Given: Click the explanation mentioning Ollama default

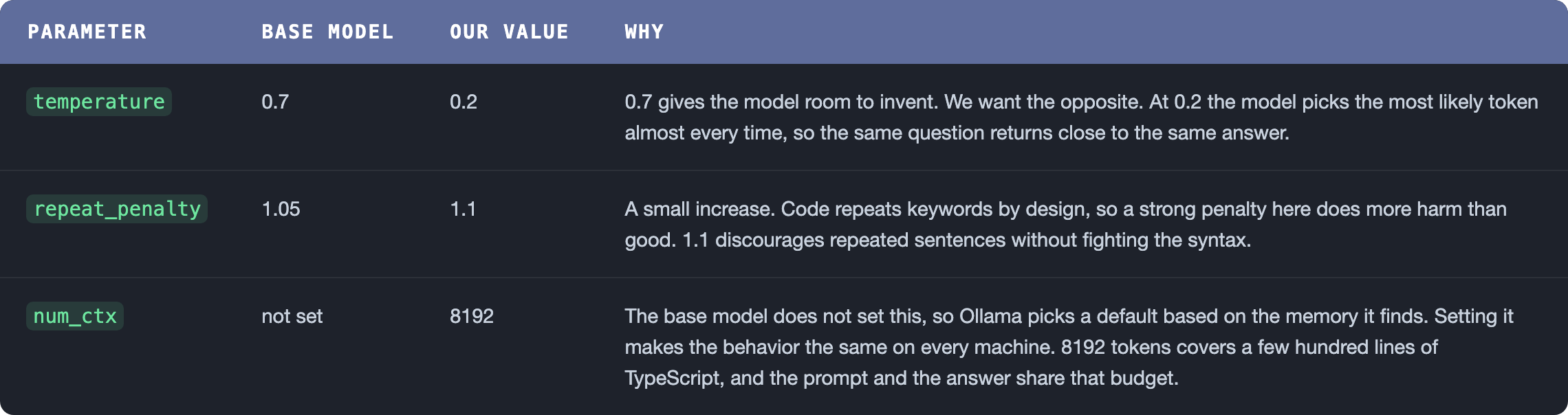Looking at the screenshot, I should (x=1069, y=347).
